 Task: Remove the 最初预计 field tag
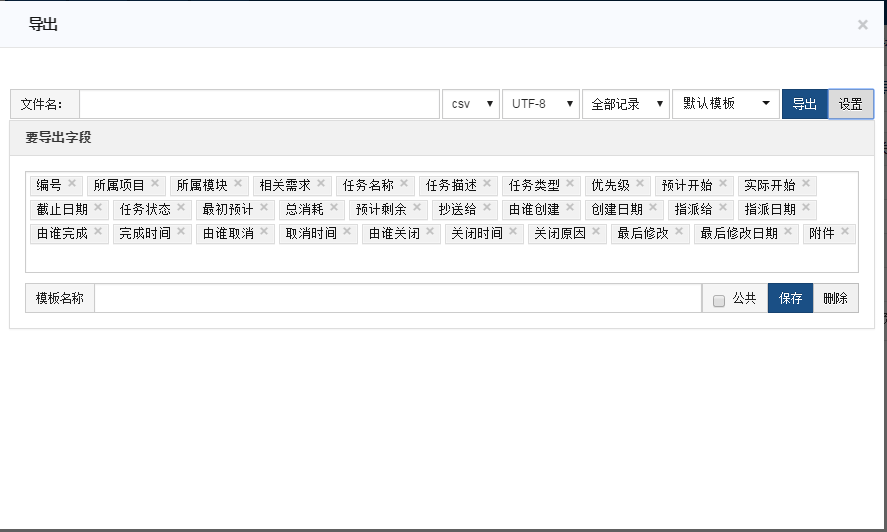tap(264, 207)
